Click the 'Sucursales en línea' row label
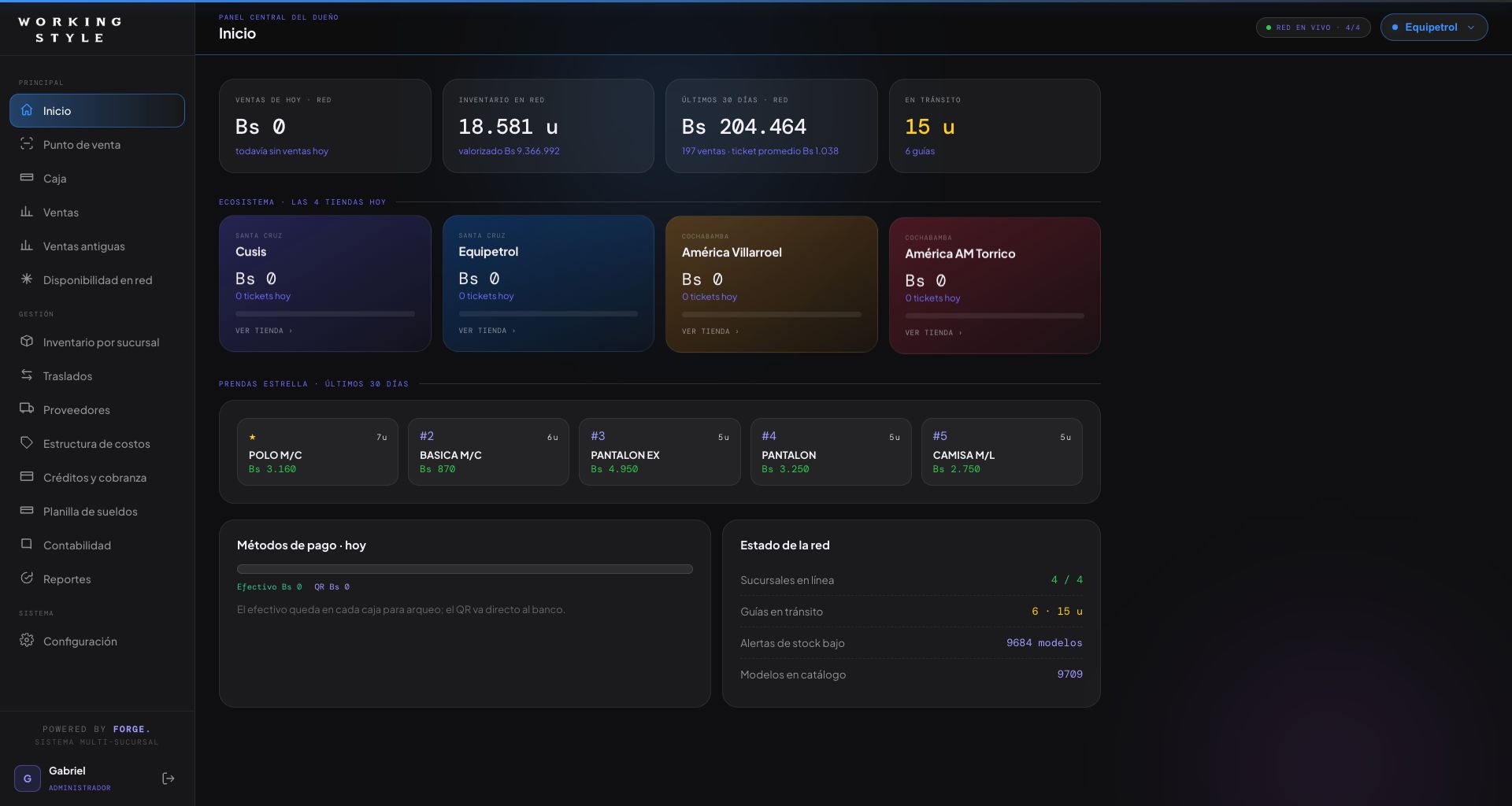Image resolution: width=1512 pixels, height=806 pixels. [787, 580]
